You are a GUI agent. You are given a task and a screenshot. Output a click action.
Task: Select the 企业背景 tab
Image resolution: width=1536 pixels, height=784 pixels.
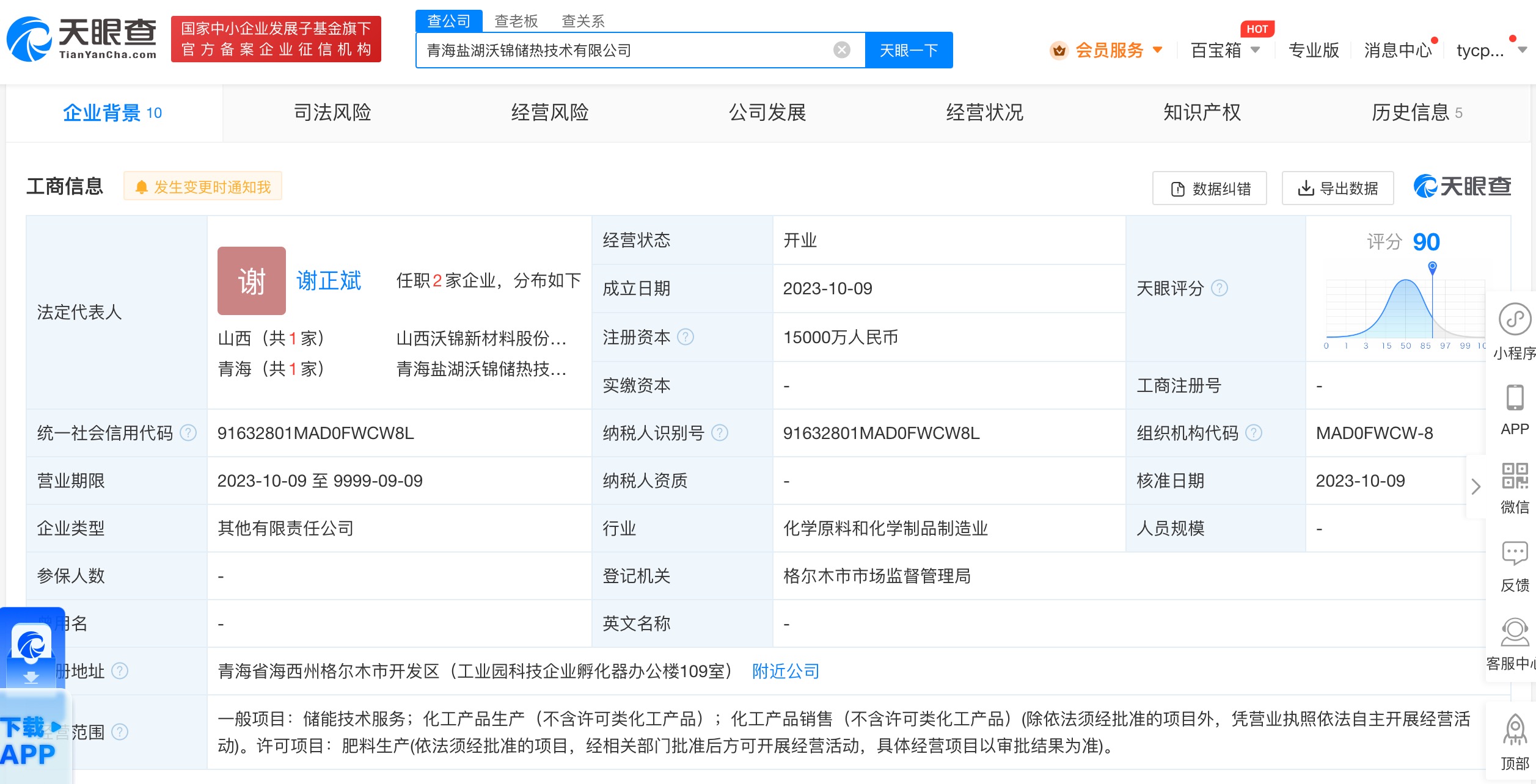[x=114, y=113]
